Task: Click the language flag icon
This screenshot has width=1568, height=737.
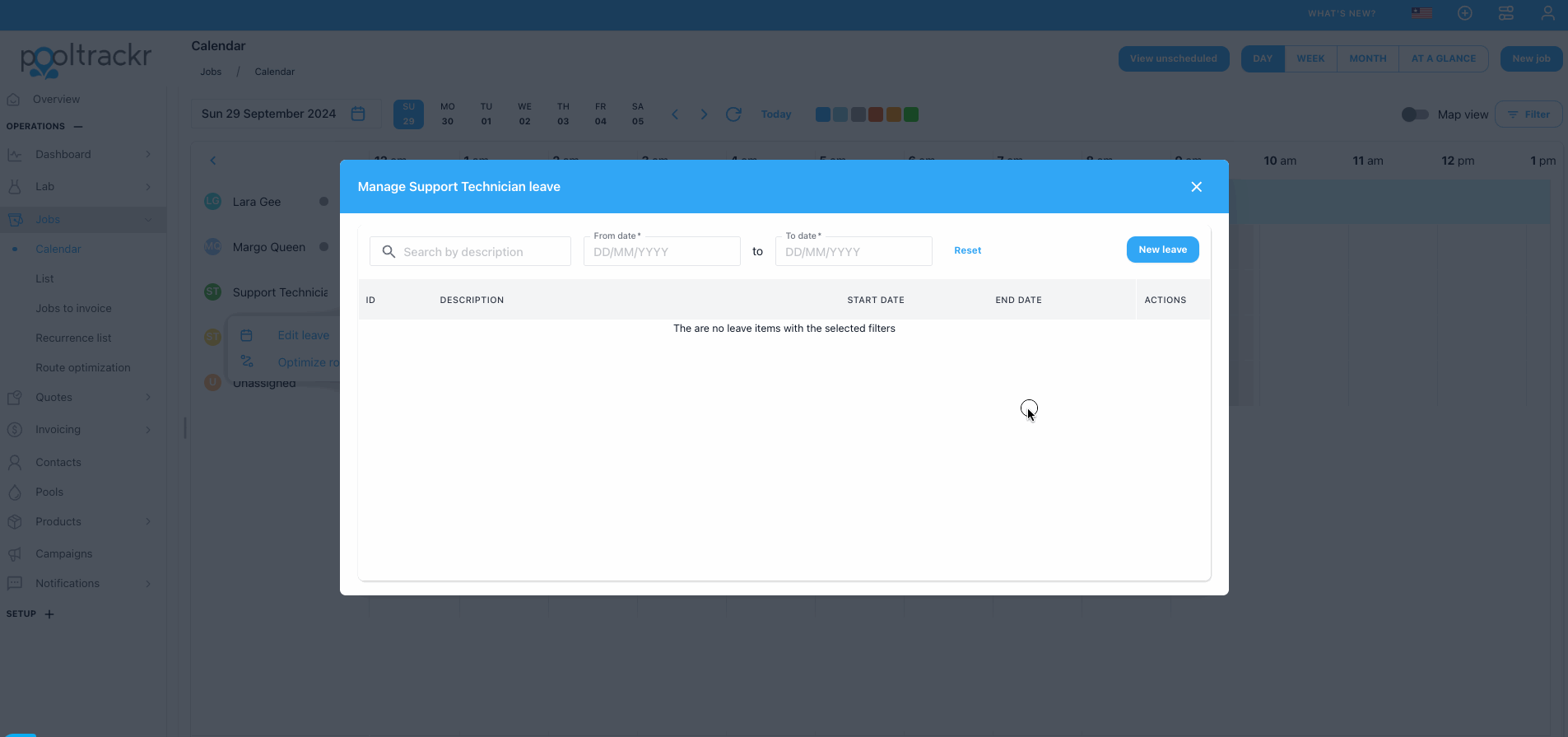Action: [1421, 13]
